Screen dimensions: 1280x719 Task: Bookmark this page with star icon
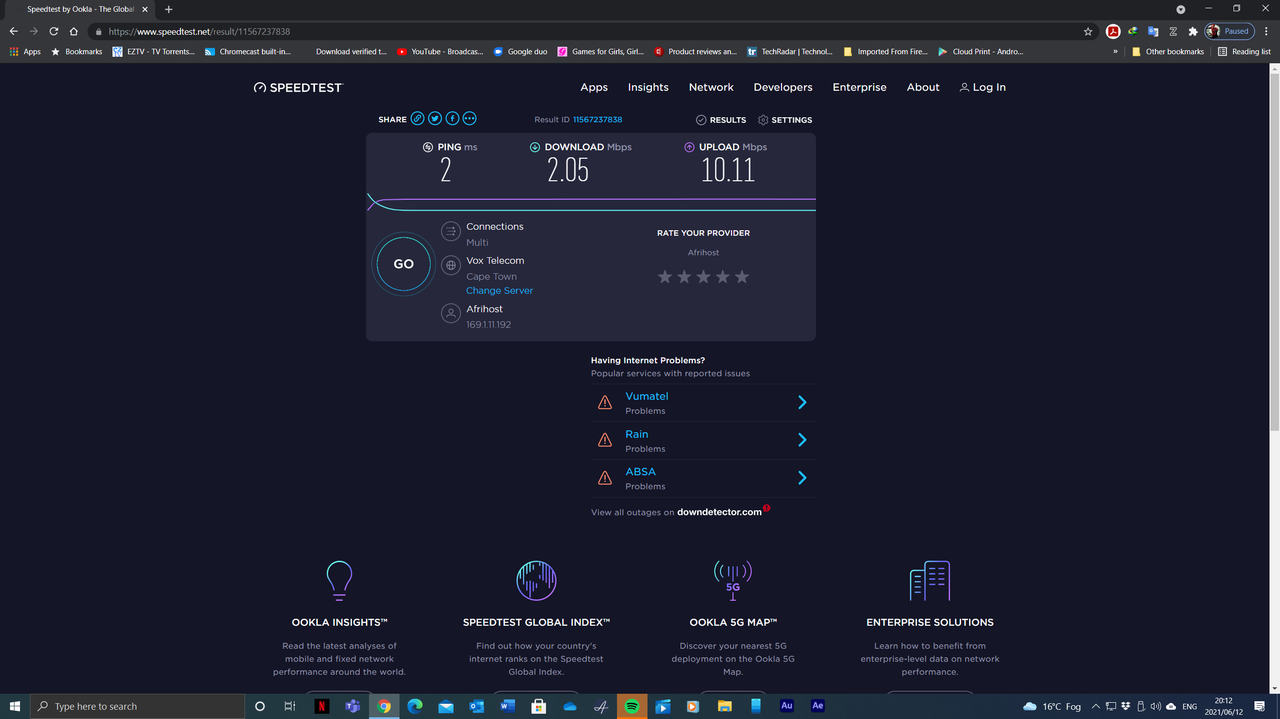tap(1088, 31)
